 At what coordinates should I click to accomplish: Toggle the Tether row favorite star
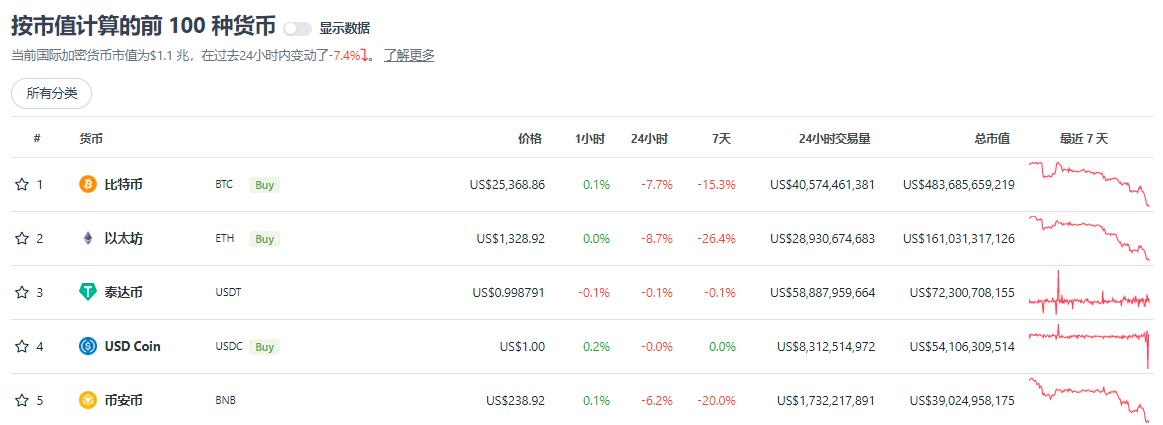tap(21, 292)
